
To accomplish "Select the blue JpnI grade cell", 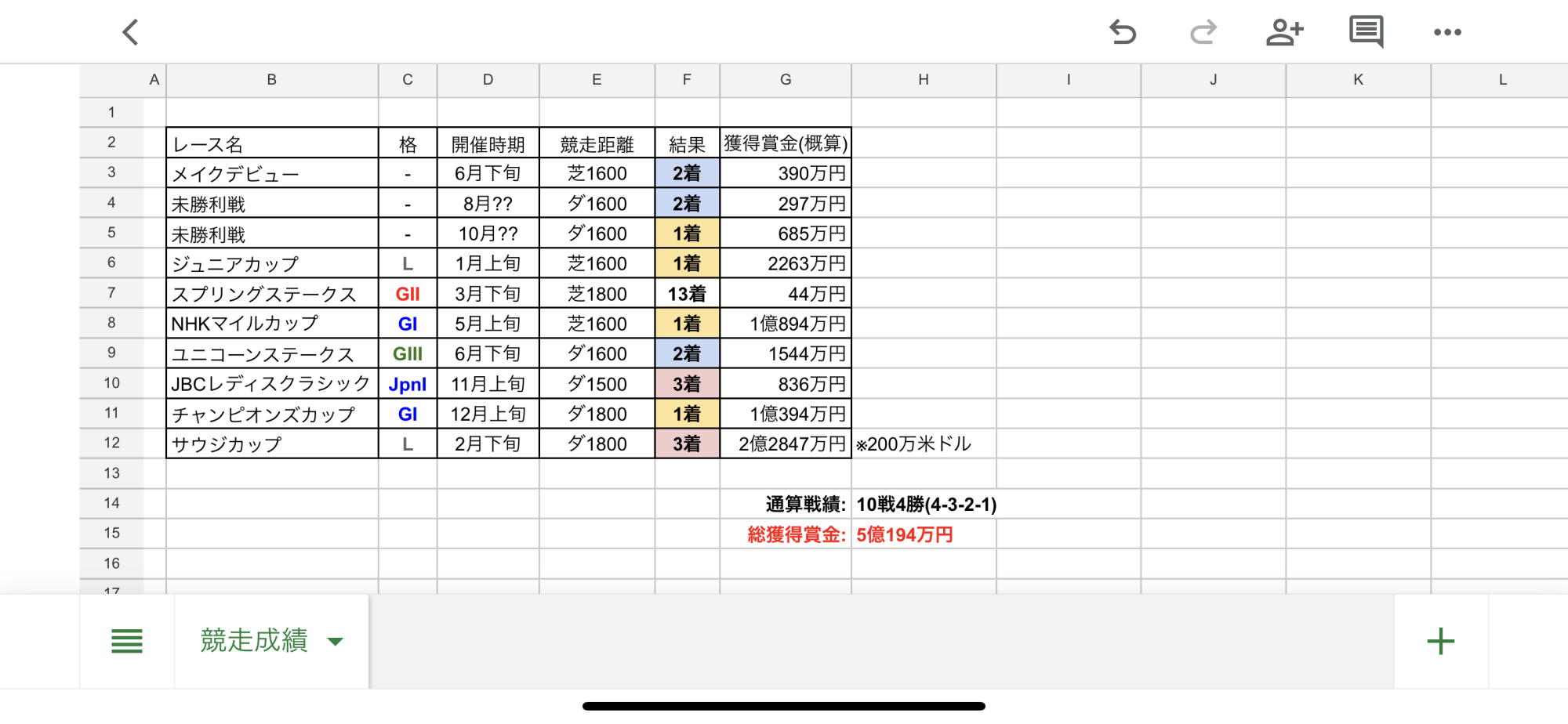I will point(408,383).
